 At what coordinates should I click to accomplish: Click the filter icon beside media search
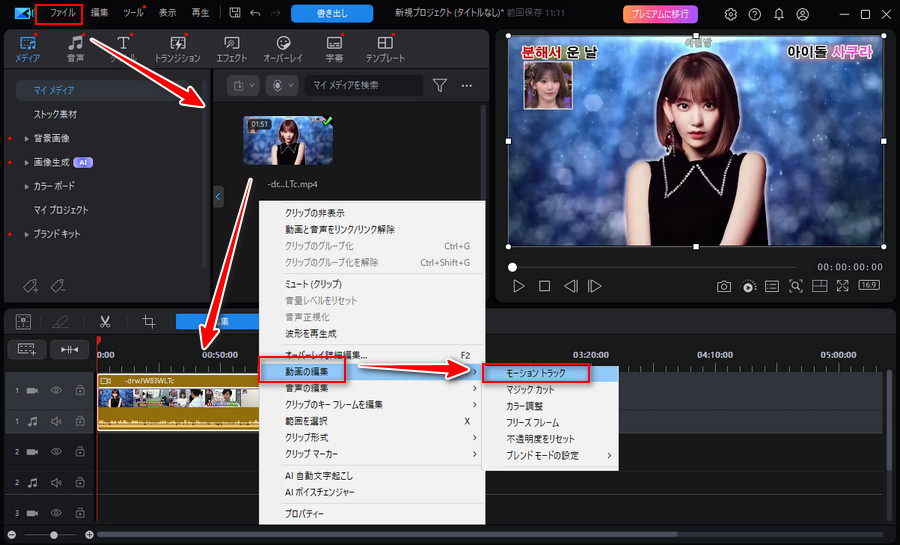[439, 86]
